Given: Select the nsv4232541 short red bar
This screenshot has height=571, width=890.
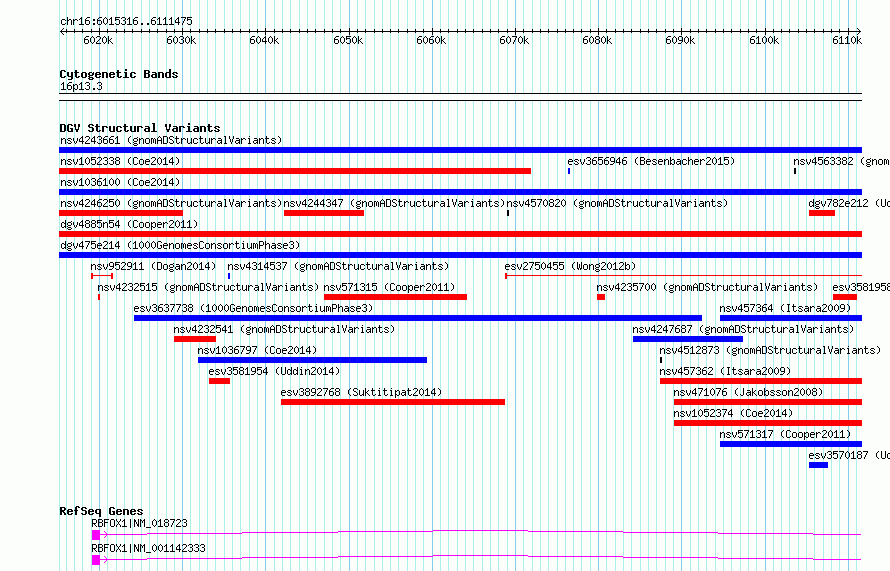Looking at the screenshot, I should (x=195, y=339).
